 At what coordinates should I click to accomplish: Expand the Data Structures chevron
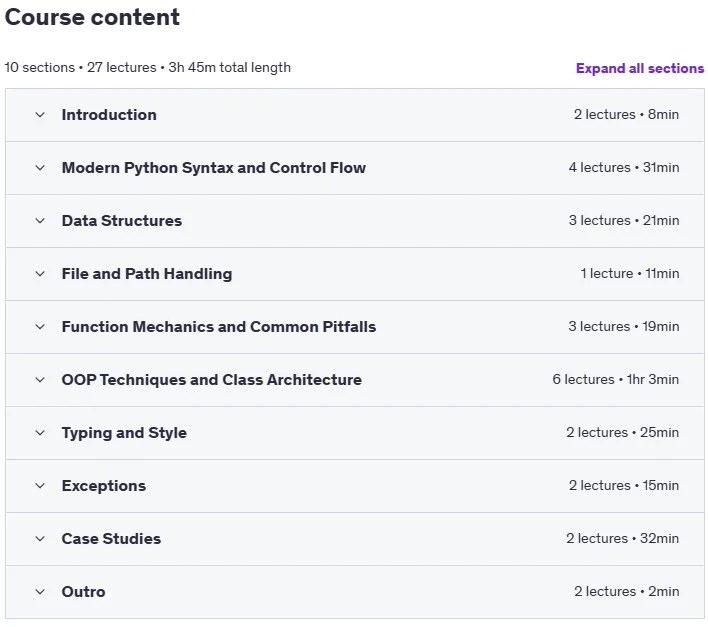[x=40, y=221]
